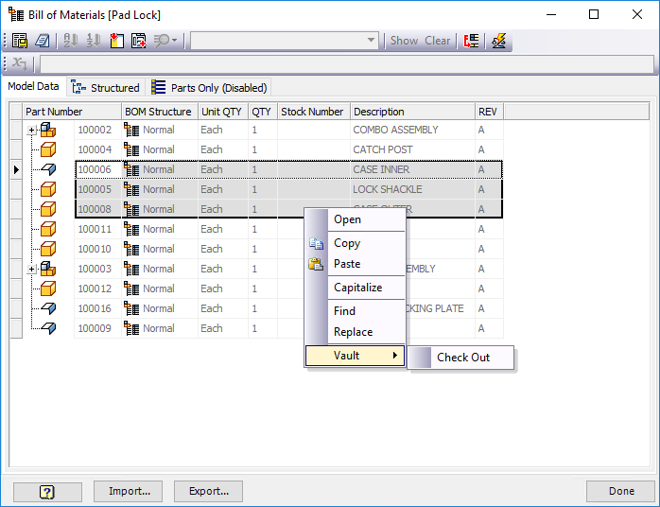Click the Done button

tap(620, 491)
